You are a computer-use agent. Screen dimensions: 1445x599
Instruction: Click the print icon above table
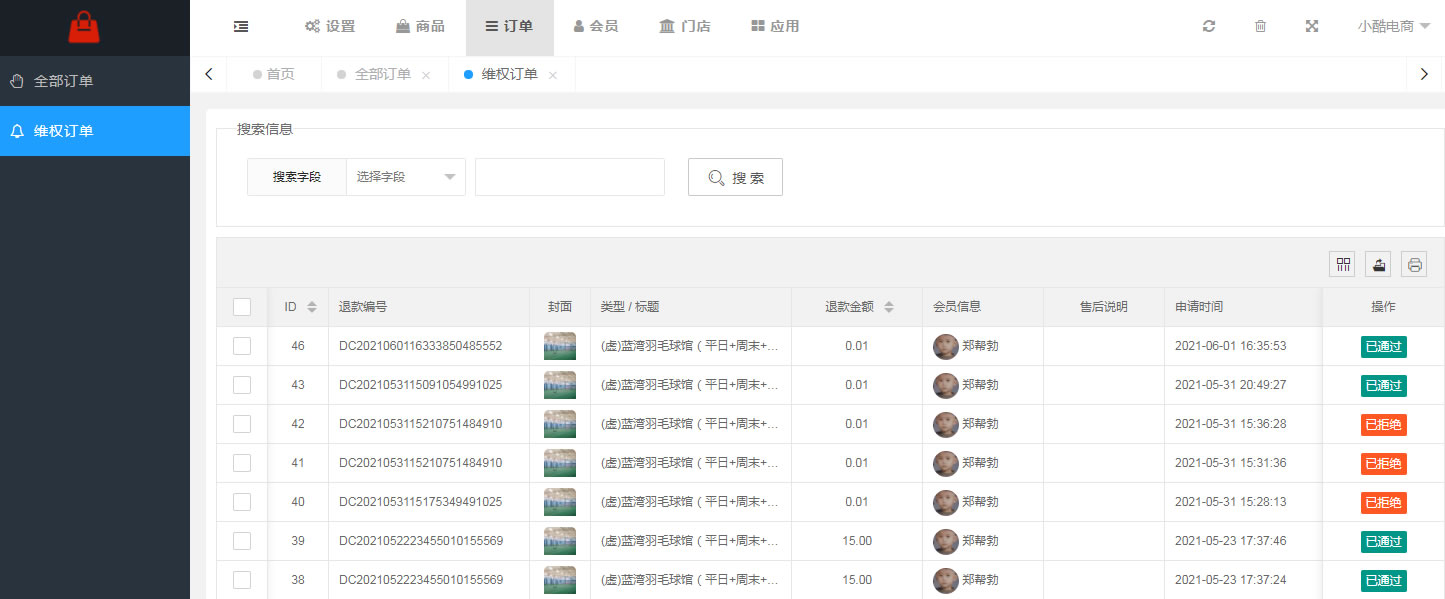(1414, 264)
